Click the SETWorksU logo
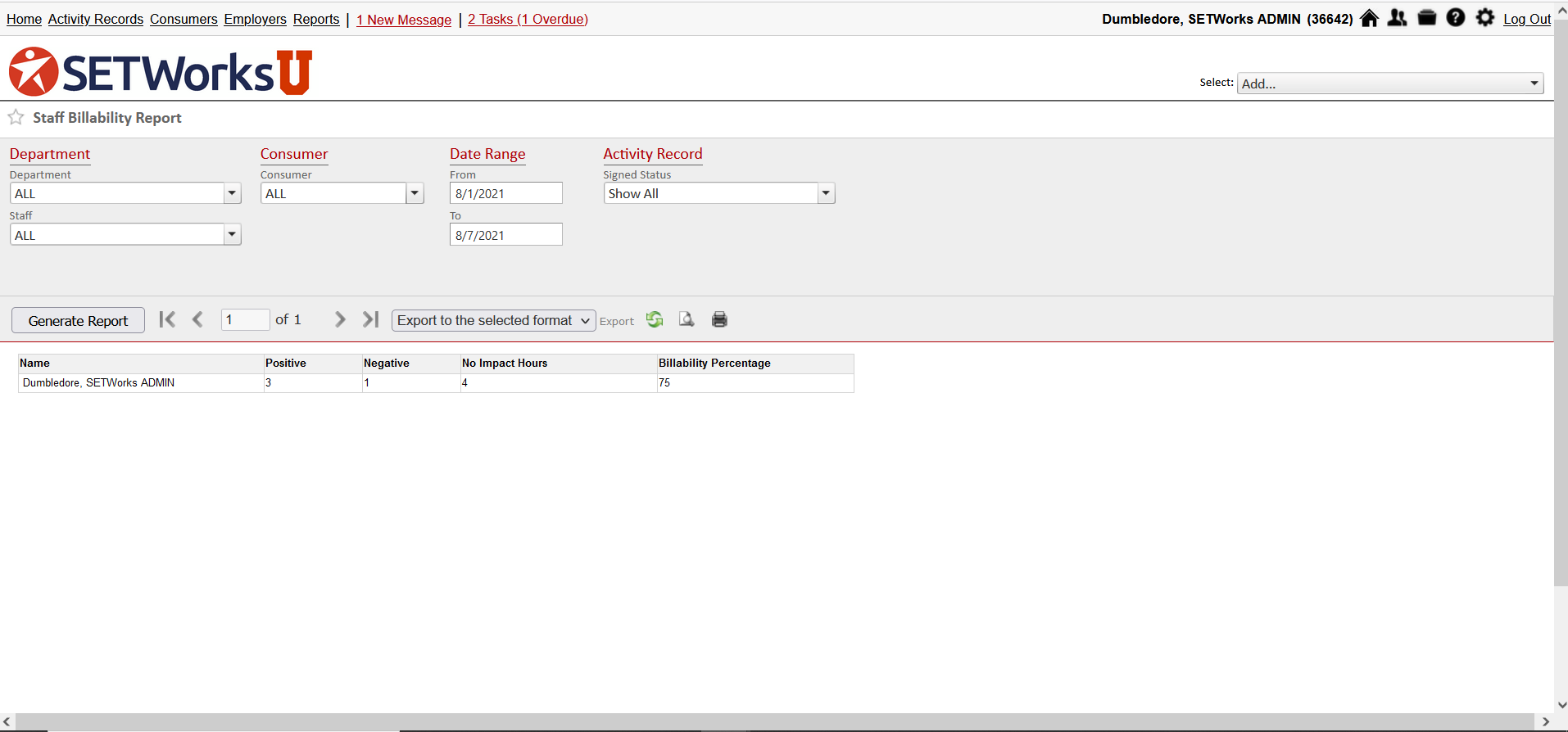The height and width of the screenshot is (732, 1568). click(161, 71)
